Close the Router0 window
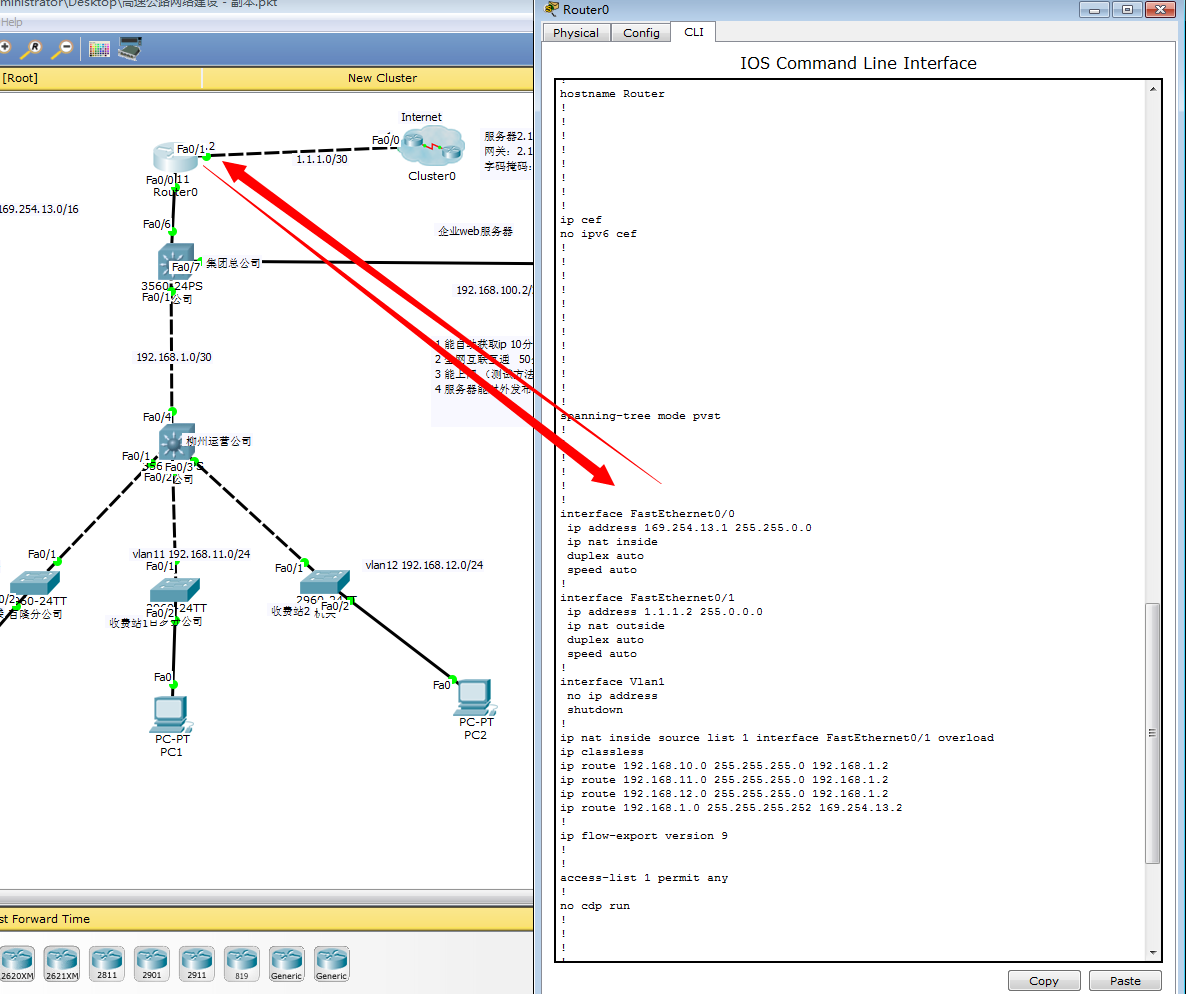 pyautogui.click(x=1160, y=10)
